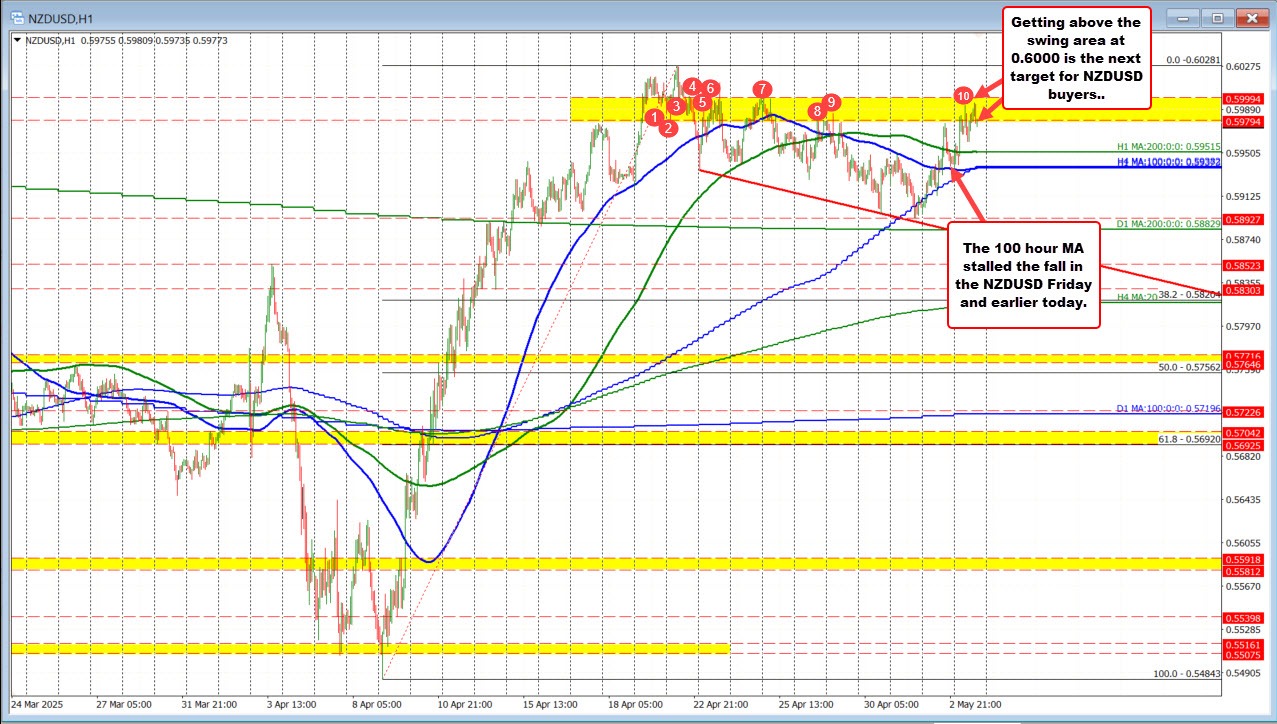Click red swing marker number 10
Screen dimensions: 1277x724
[x=963, y=95]
